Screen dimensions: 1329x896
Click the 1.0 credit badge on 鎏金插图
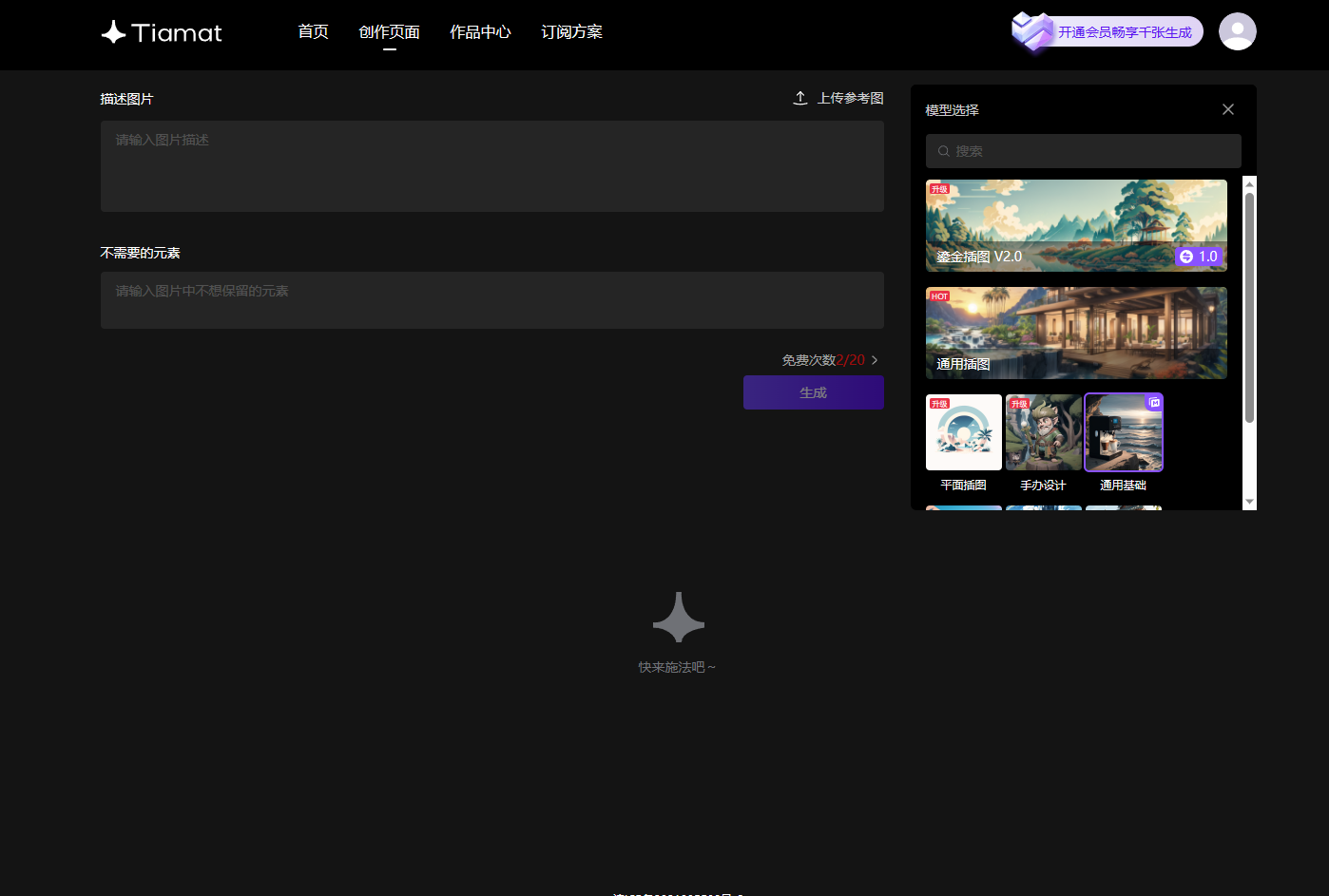1198,257
